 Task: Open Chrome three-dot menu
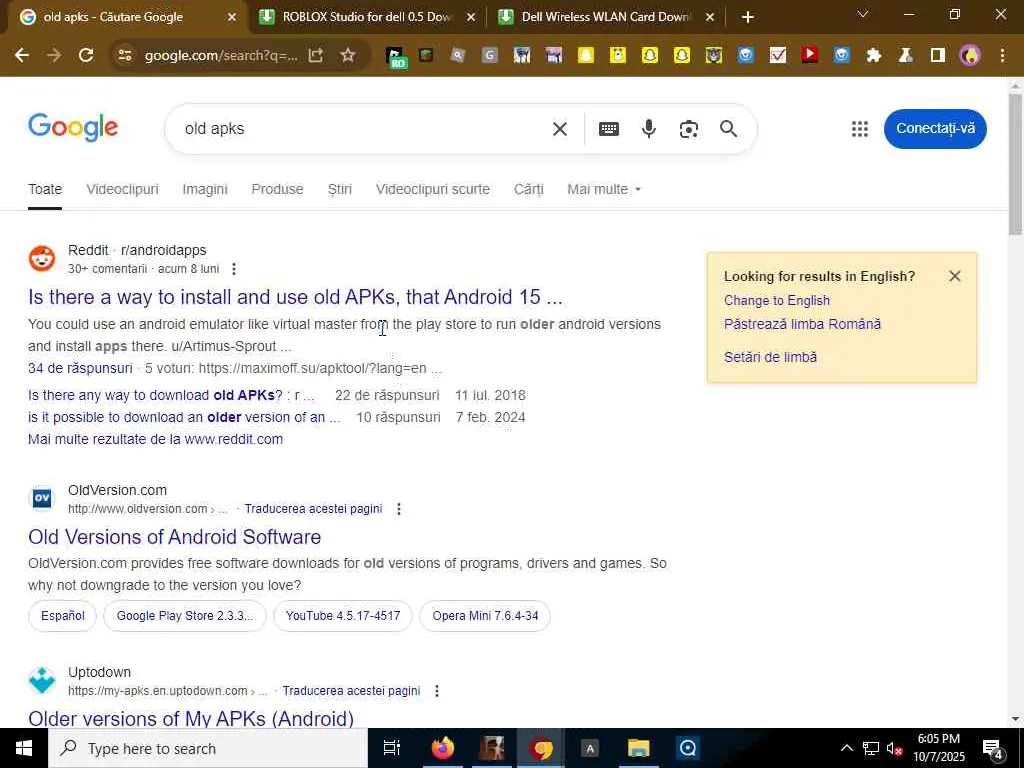[x=1002, y=56]
